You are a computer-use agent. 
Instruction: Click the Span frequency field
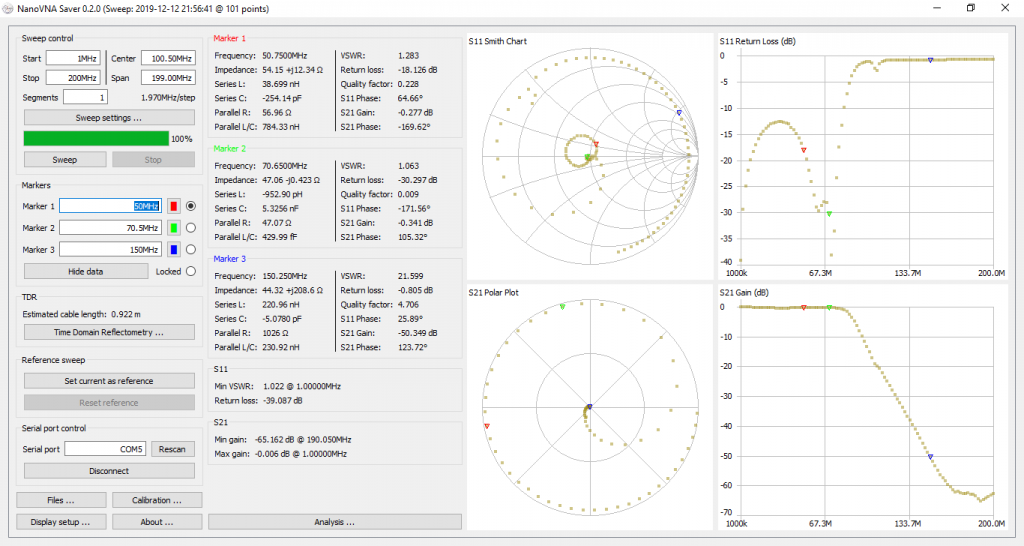tap(168, 78)
